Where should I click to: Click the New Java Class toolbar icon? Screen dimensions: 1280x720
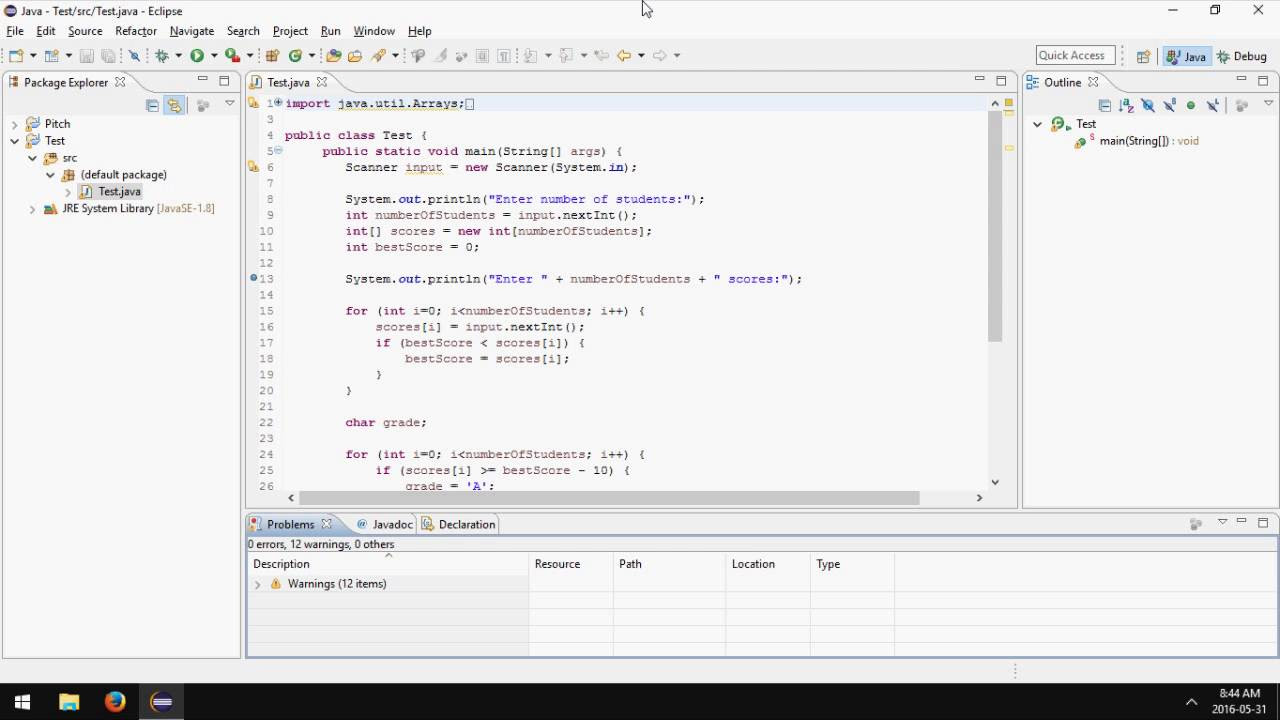click(296, 56)
